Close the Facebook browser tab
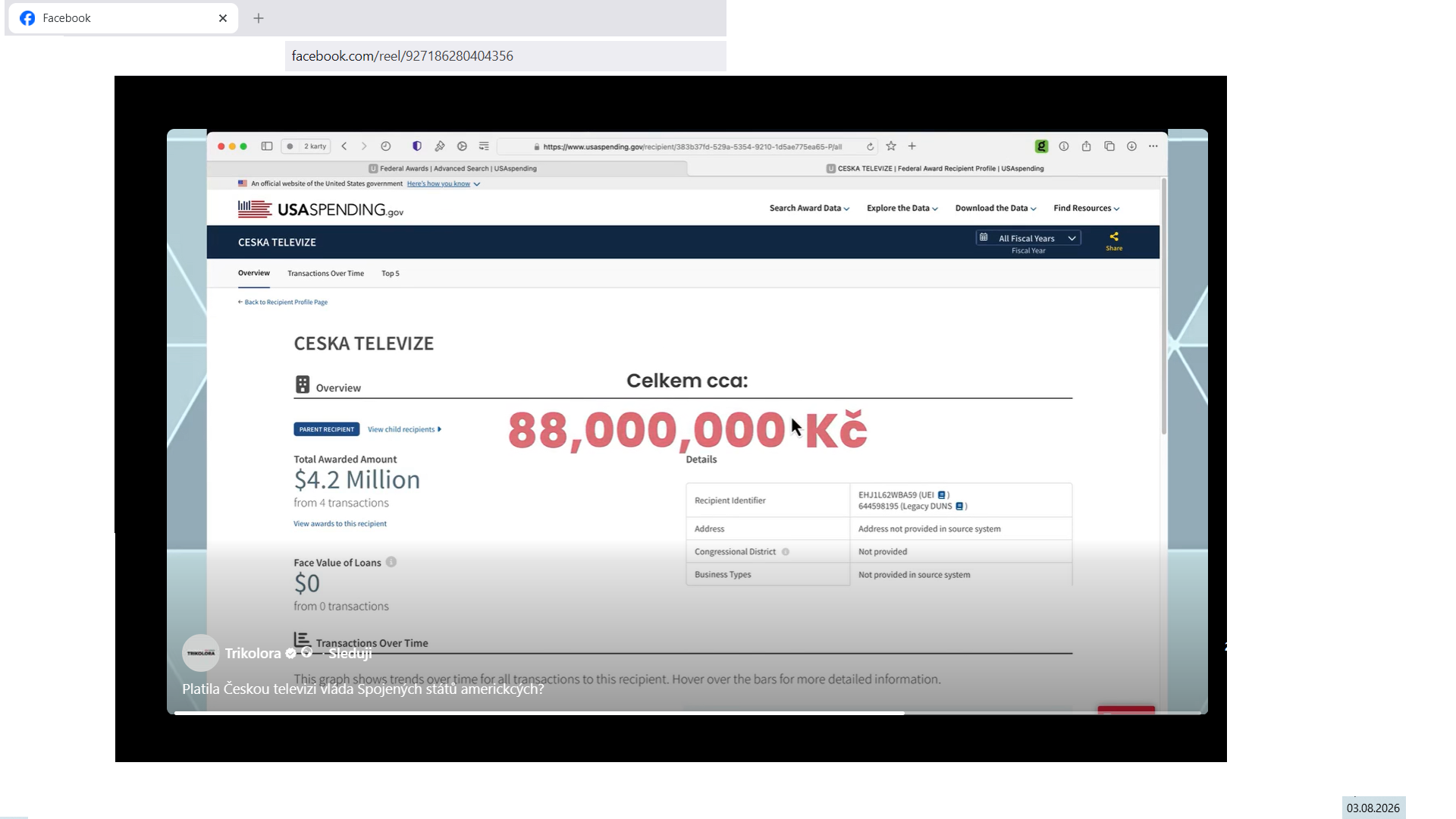1456x819 pixels. (x=223, y=18)
